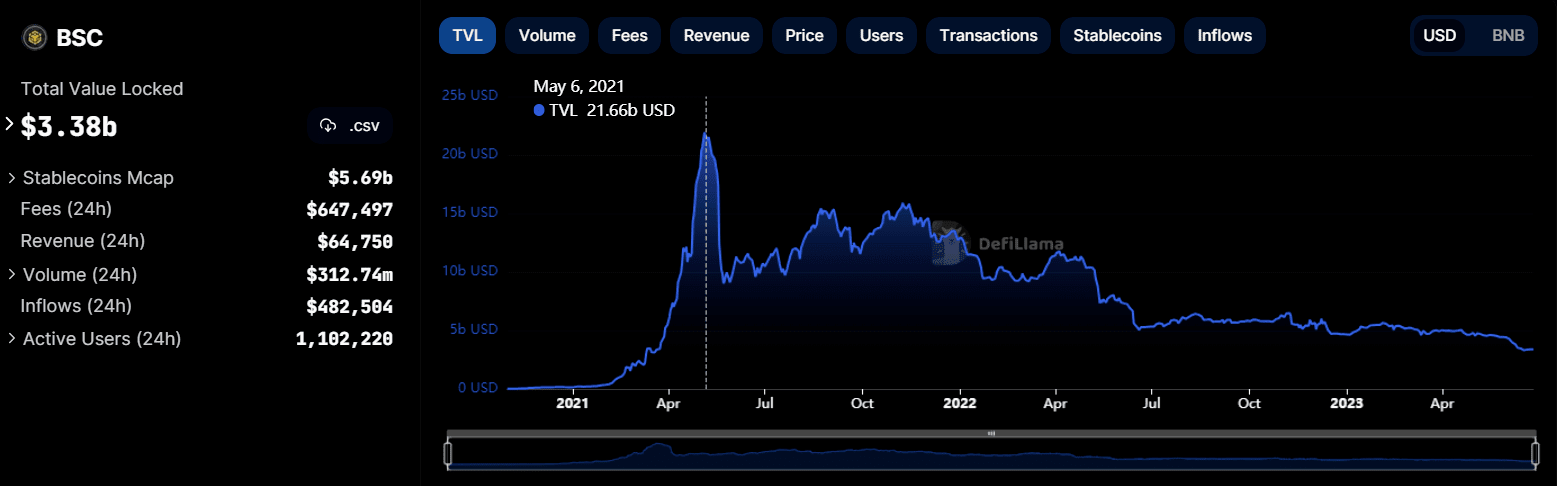The image size is (1557, 486).
Task: Toggle the TVL chart metric
Action: [467, 35]
